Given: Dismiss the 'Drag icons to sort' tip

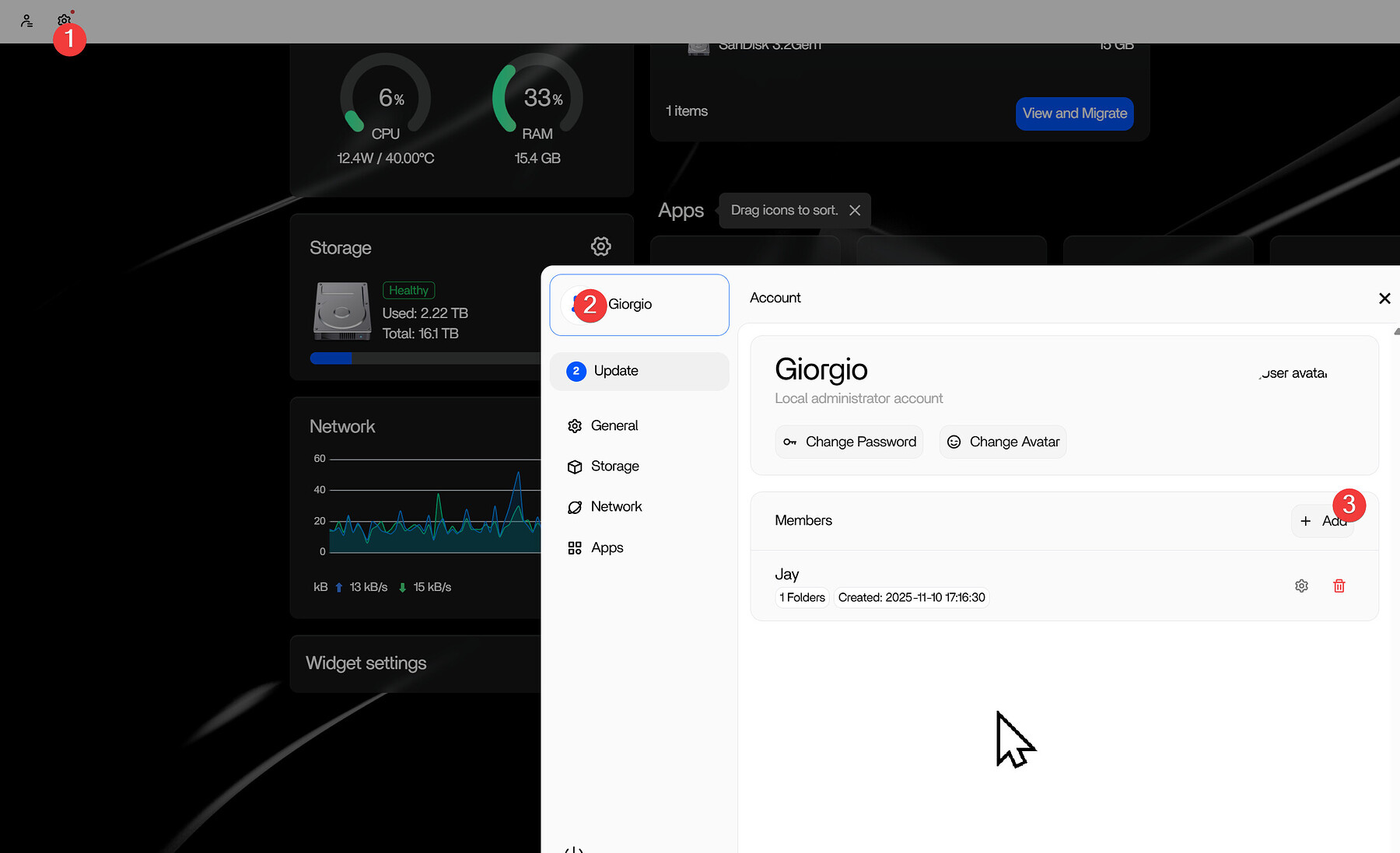Looking at the screenshot, I should tap(855, 210).
